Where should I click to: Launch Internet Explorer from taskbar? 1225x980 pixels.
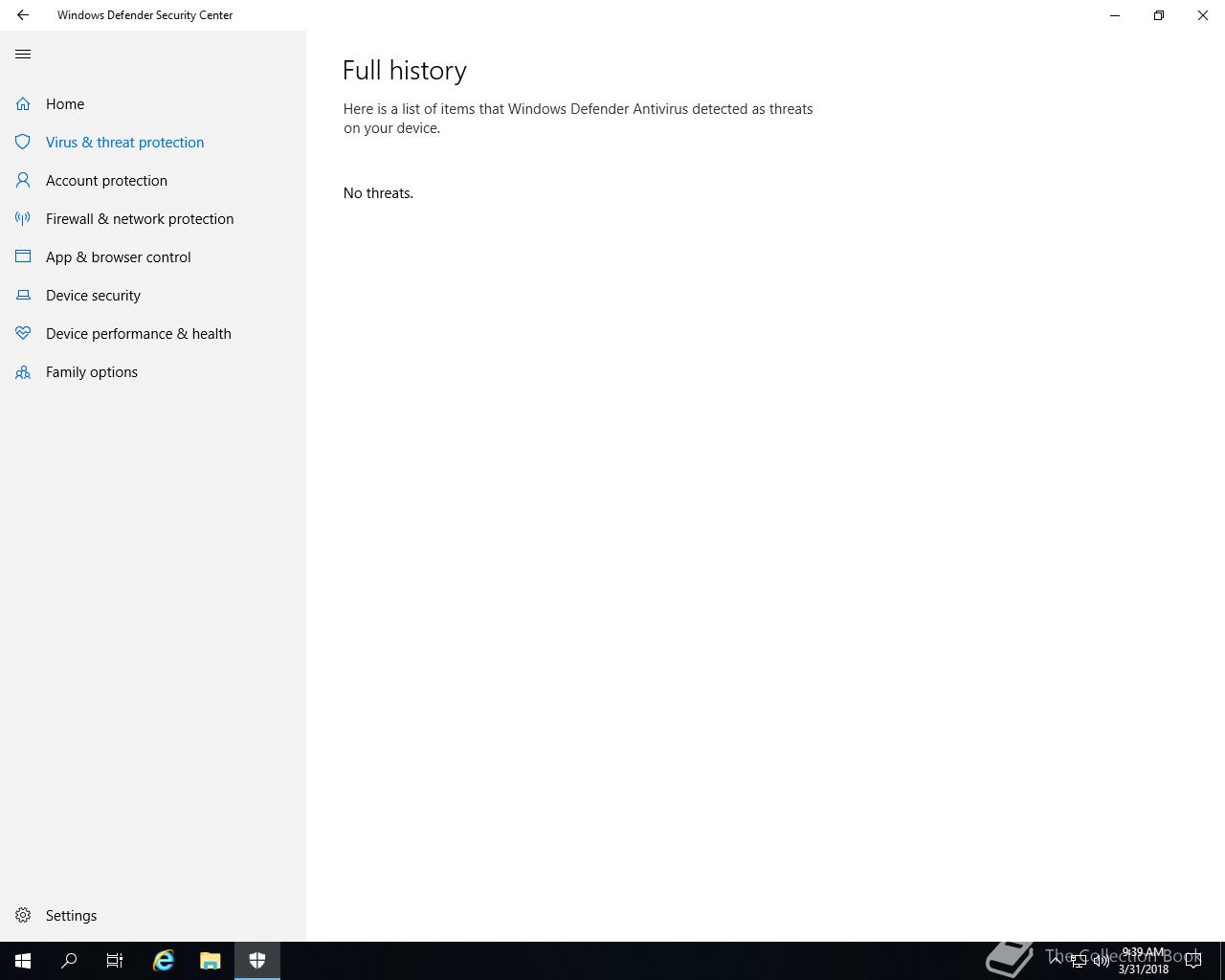pos(164,961)
